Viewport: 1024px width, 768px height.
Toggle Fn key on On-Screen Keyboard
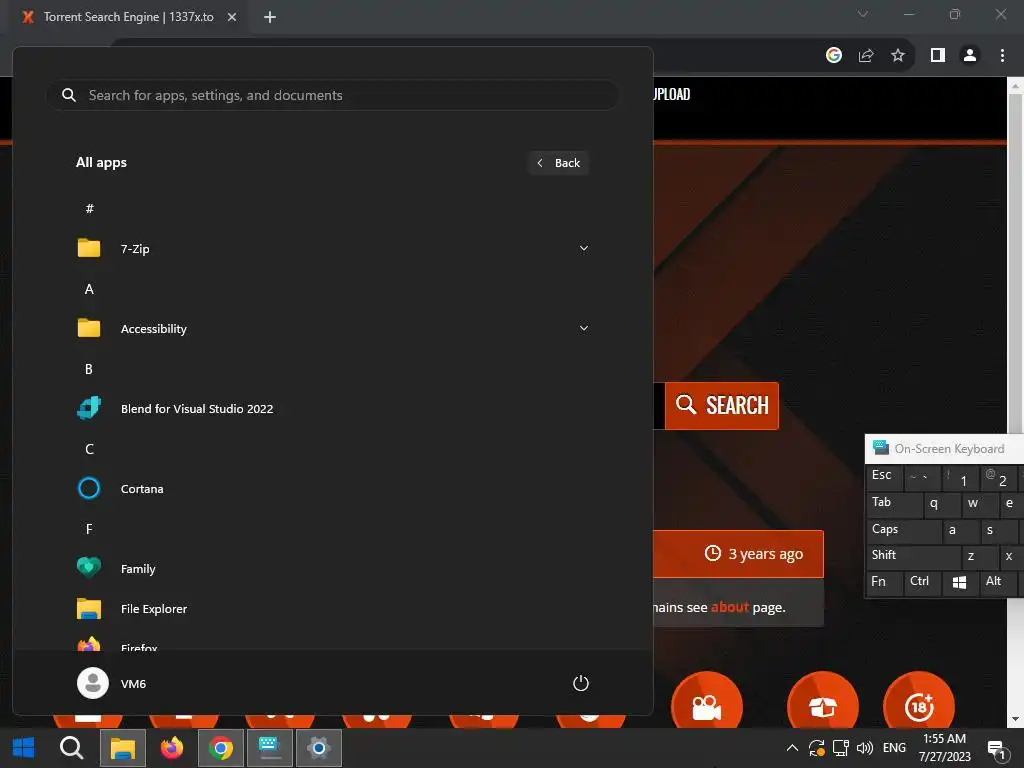pos(884,582)
